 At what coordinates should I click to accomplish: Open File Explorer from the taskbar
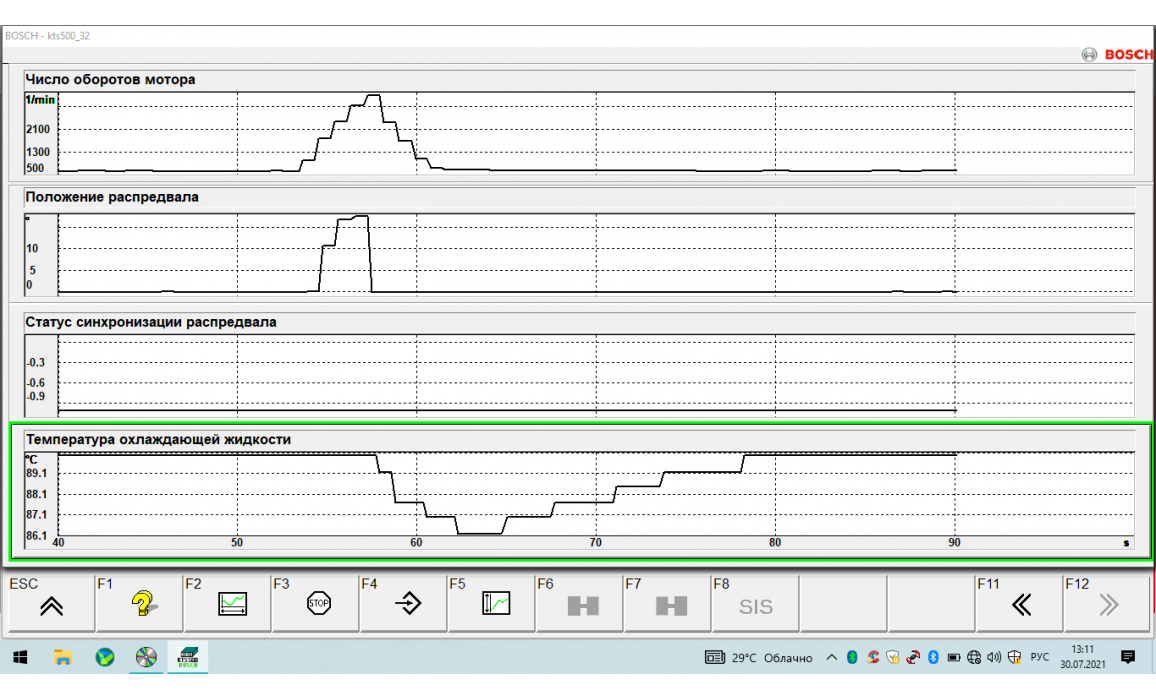point(62,657)
